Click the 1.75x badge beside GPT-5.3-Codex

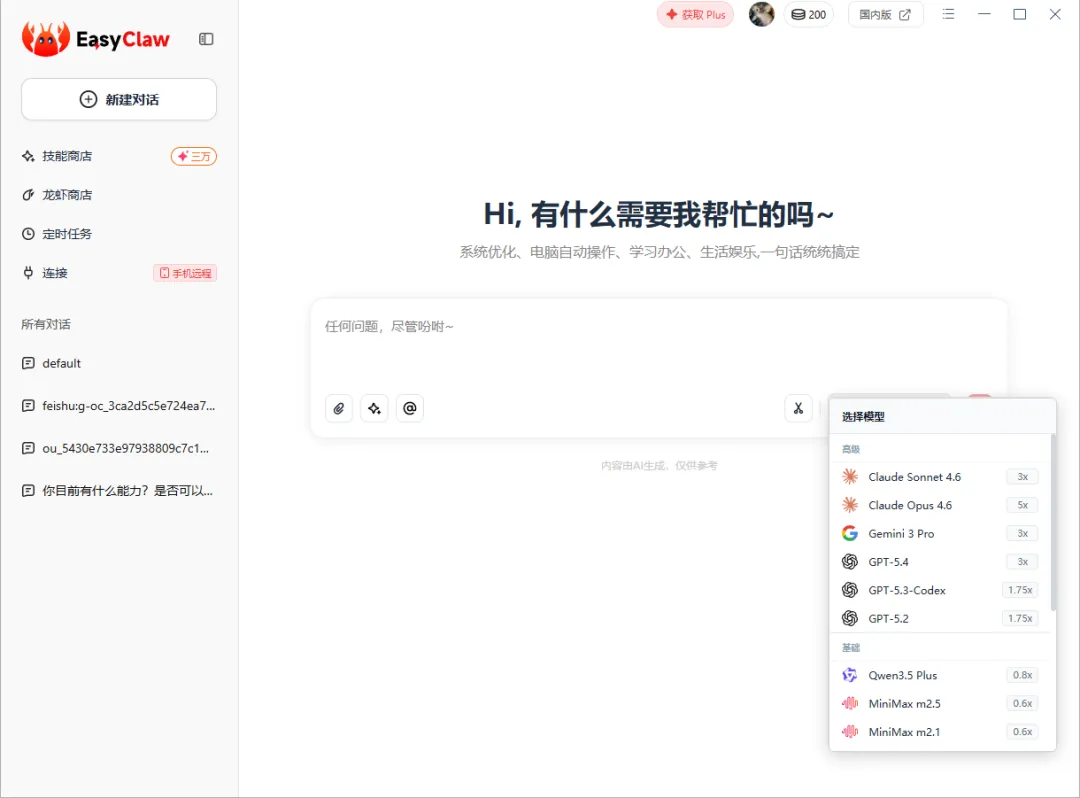pyautogui.click(x=1020, y=590)
